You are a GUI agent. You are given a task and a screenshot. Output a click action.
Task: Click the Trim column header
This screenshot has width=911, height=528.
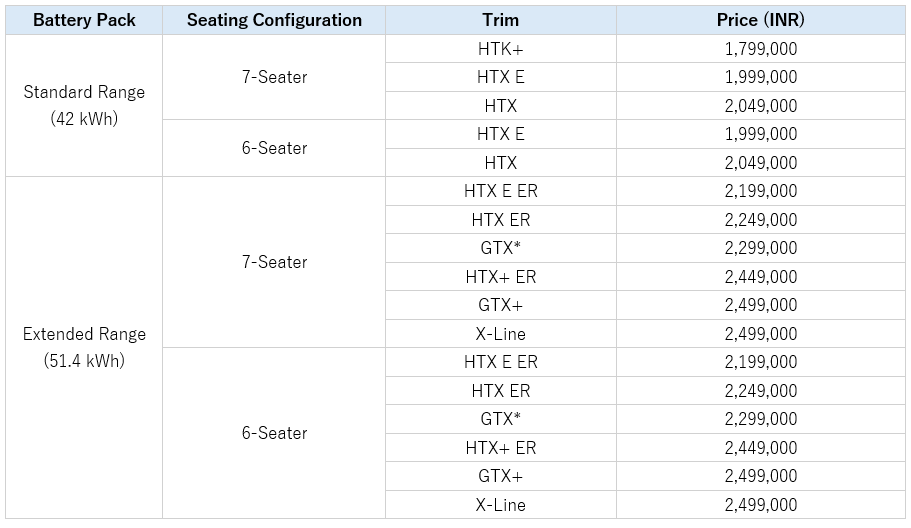[x=500, y=20]
